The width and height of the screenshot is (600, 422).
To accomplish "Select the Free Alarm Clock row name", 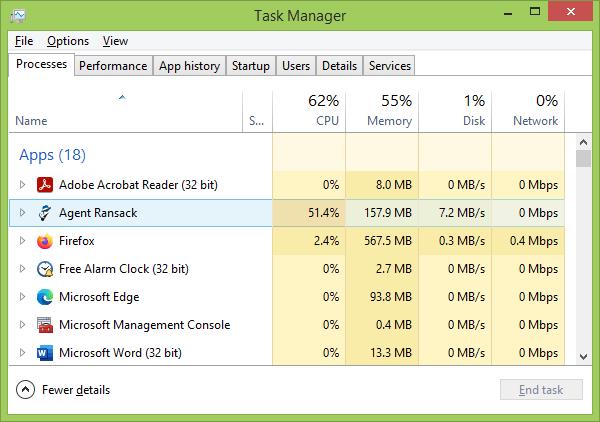I will 124,269.
